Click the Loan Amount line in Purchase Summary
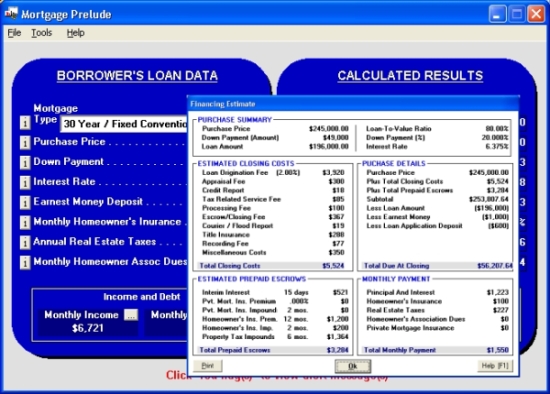Screen dimensions: 550x394 coord(275,147)
